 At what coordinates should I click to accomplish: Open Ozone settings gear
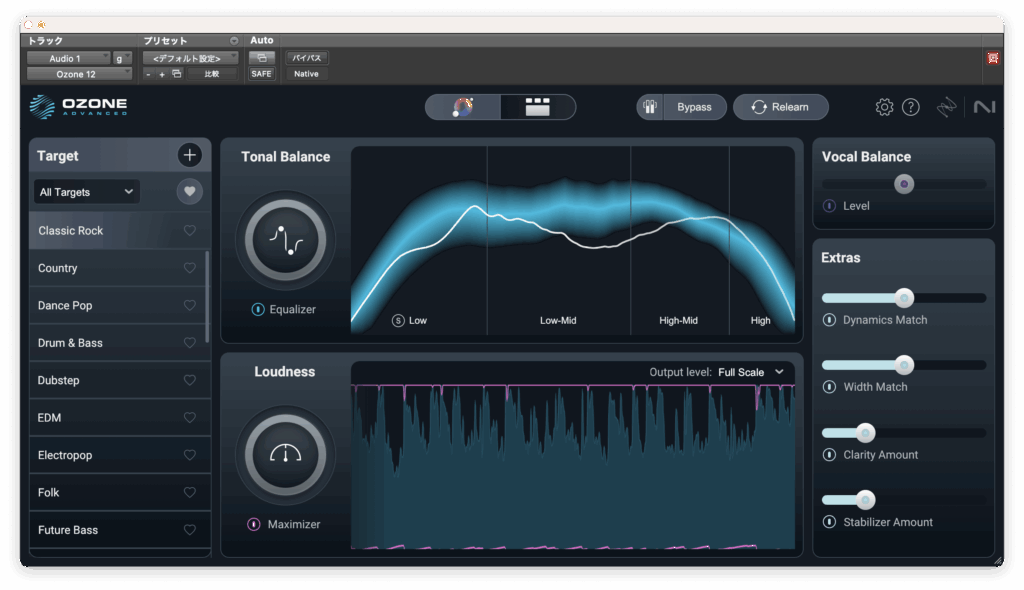884,107
